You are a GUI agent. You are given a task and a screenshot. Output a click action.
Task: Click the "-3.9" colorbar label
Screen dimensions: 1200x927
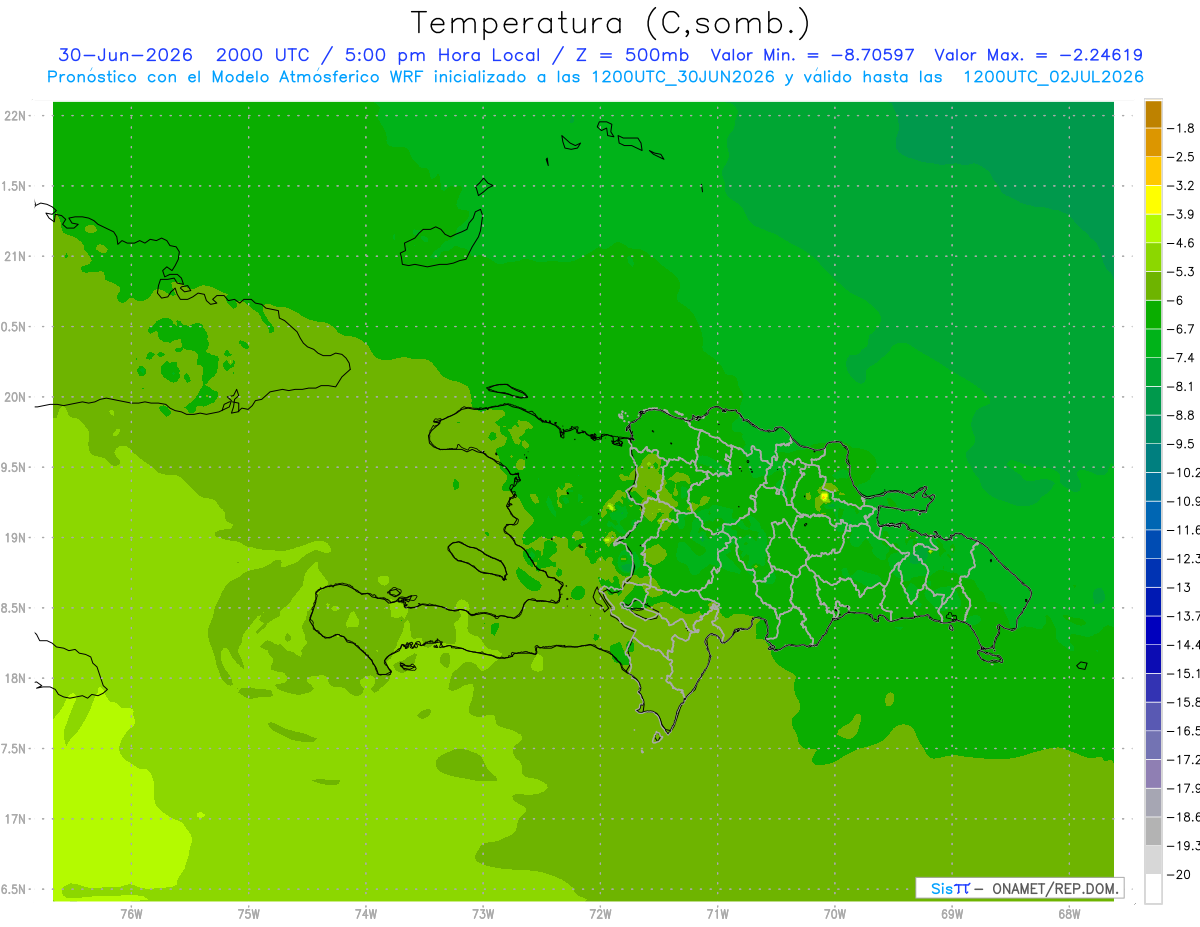coord(1182,214)
